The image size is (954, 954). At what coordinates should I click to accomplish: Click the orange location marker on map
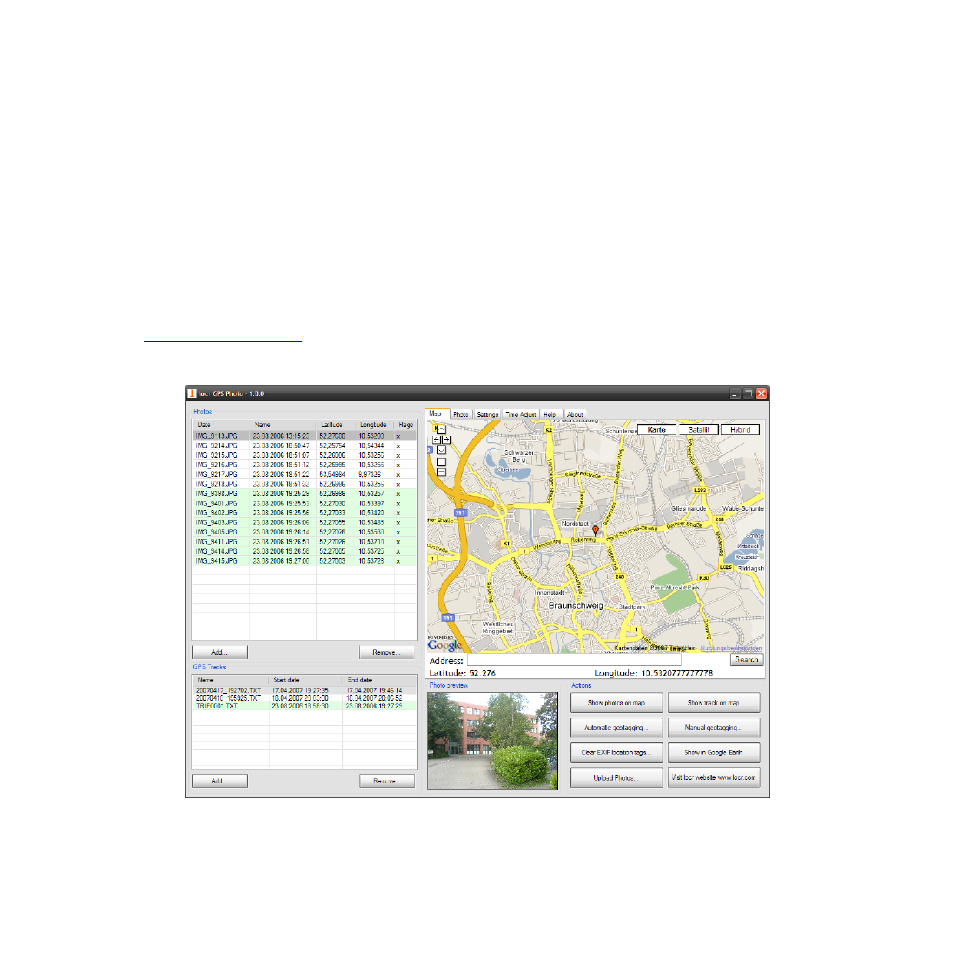596,530
